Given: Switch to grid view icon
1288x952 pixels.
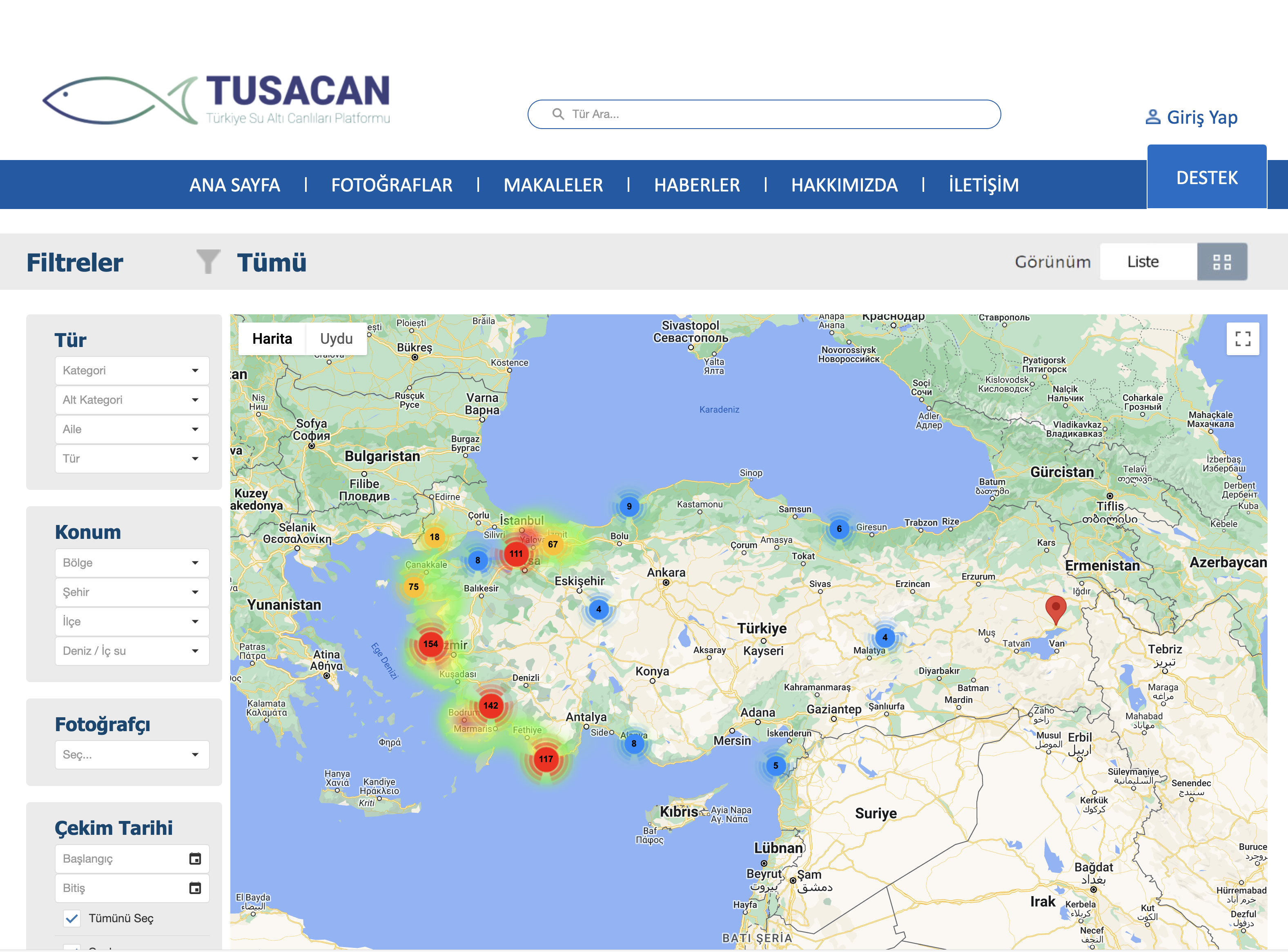Looking at the screenshot, I should (1222, 262).
